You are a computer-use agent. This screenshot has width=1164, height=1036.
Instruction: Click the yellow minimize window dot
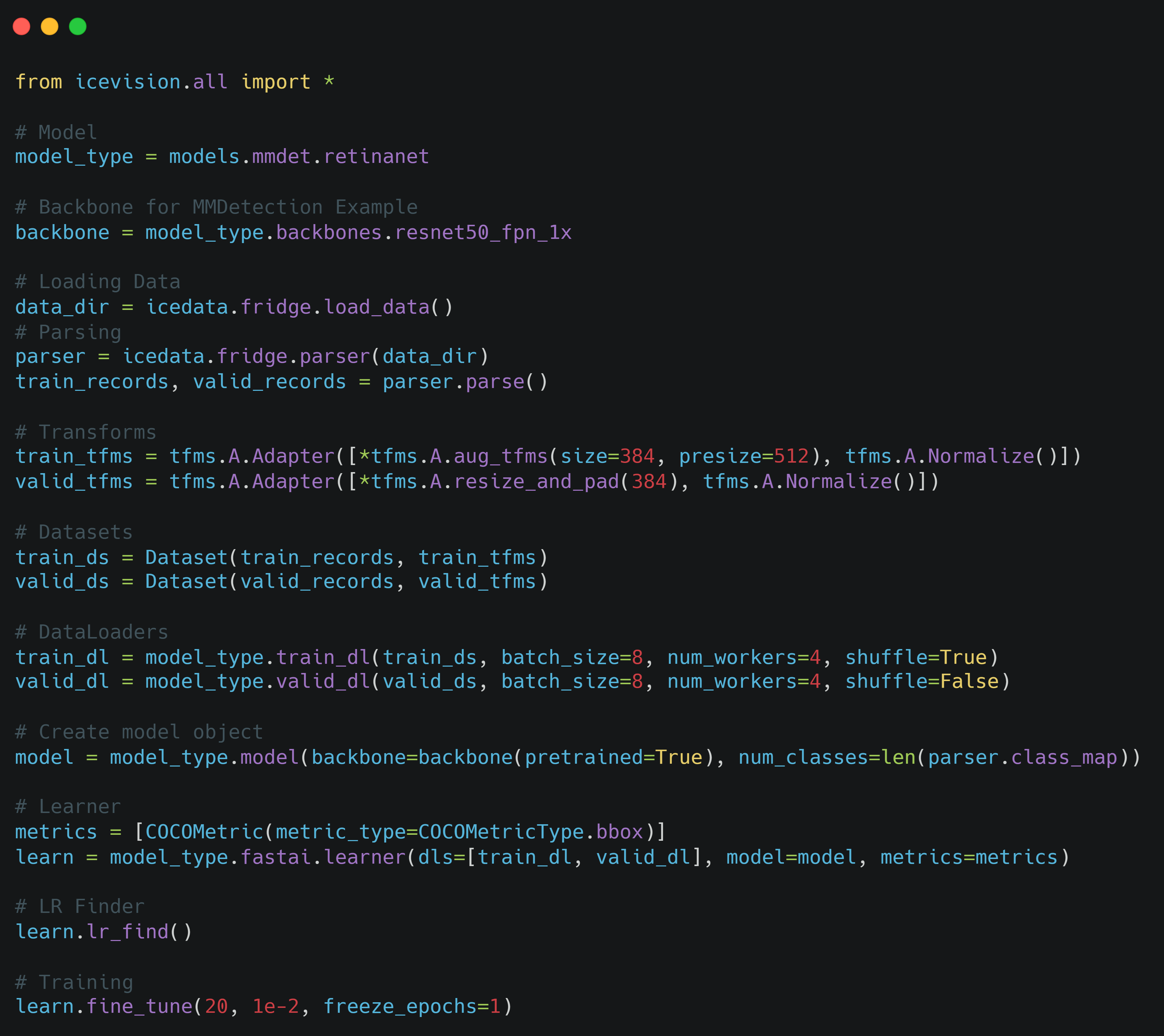coord(50,26)
